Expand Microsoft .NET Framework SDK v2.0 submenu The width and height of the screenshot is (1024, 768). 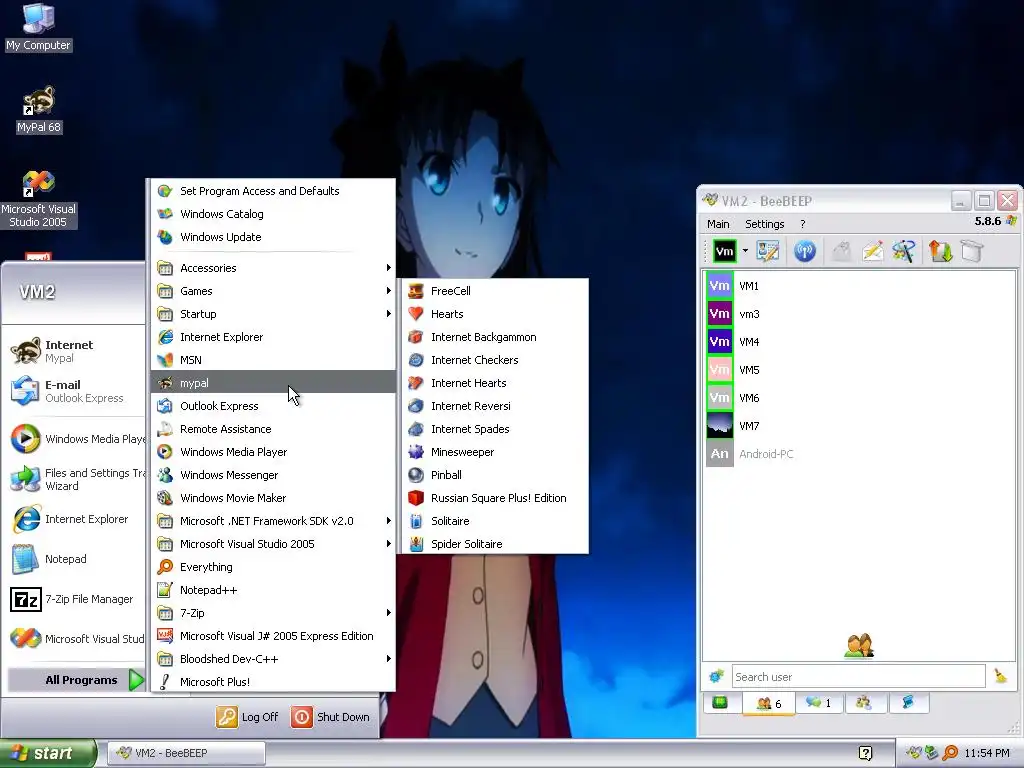tap(273, 521)
